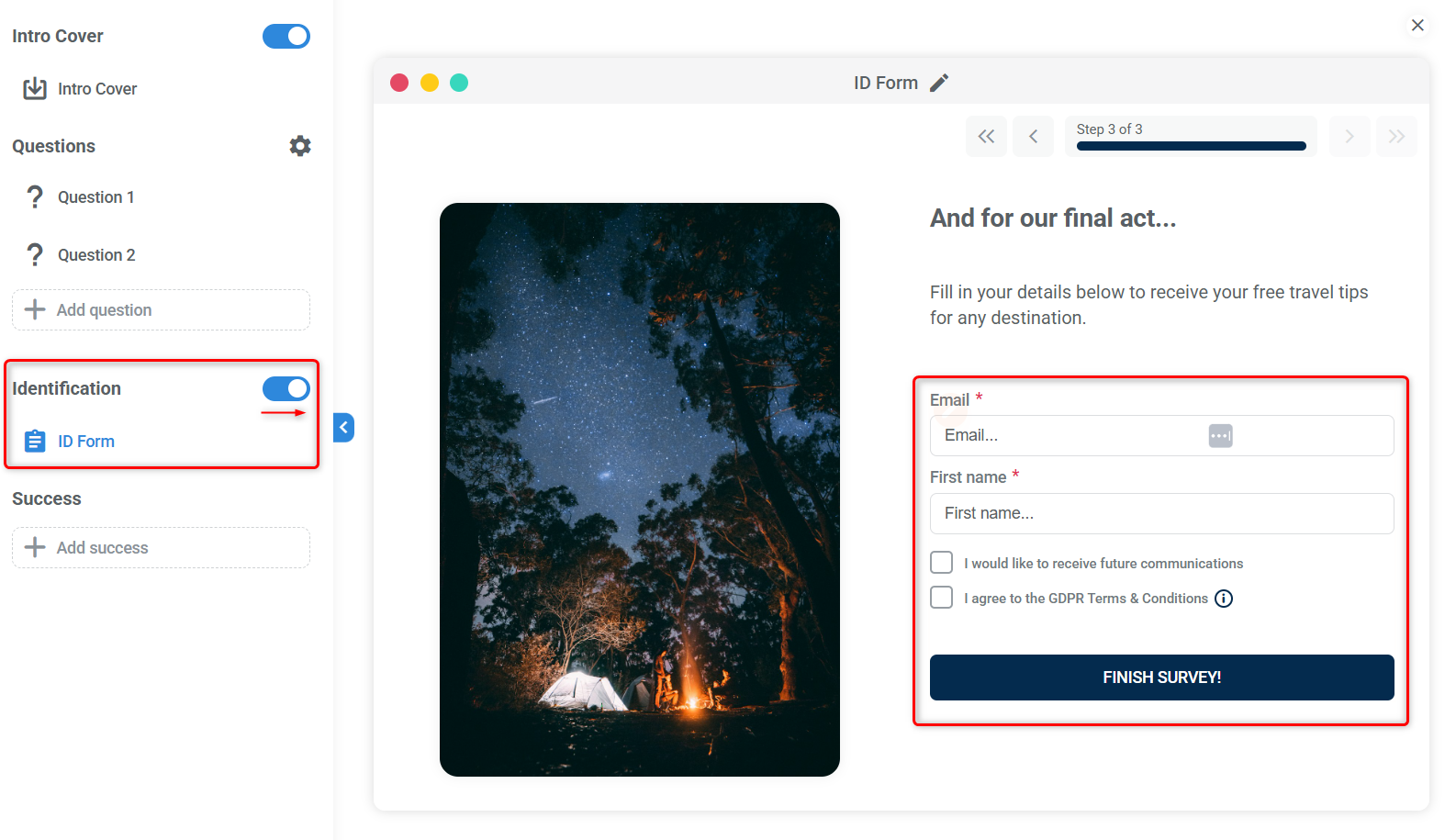Click the green window dot
Viewport: 1456px width, 840px height.
tap(459, 83)
